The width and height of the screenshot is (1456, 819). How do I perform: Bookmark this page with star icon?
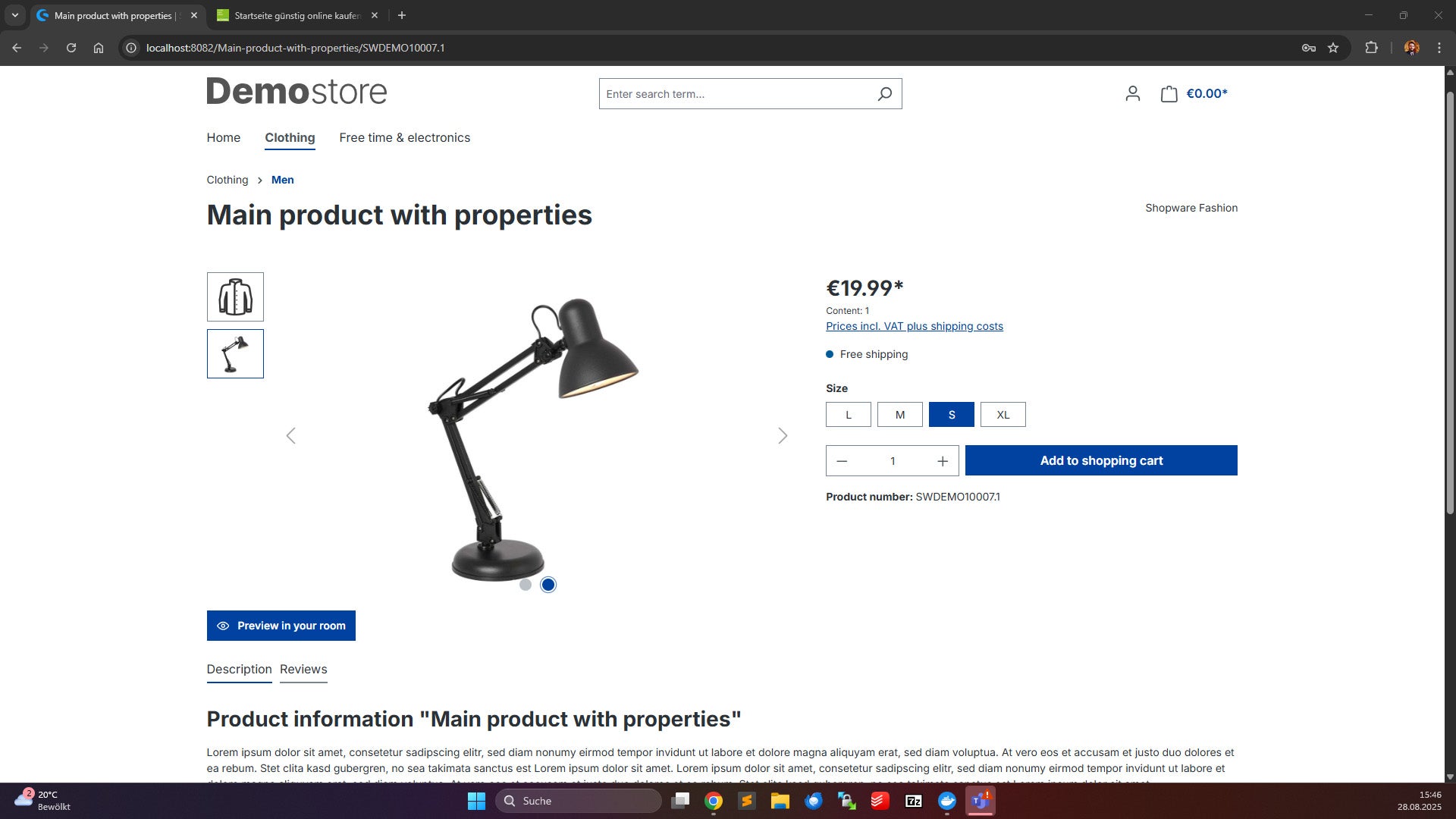pyautogui.click(x=1333, y=48)
